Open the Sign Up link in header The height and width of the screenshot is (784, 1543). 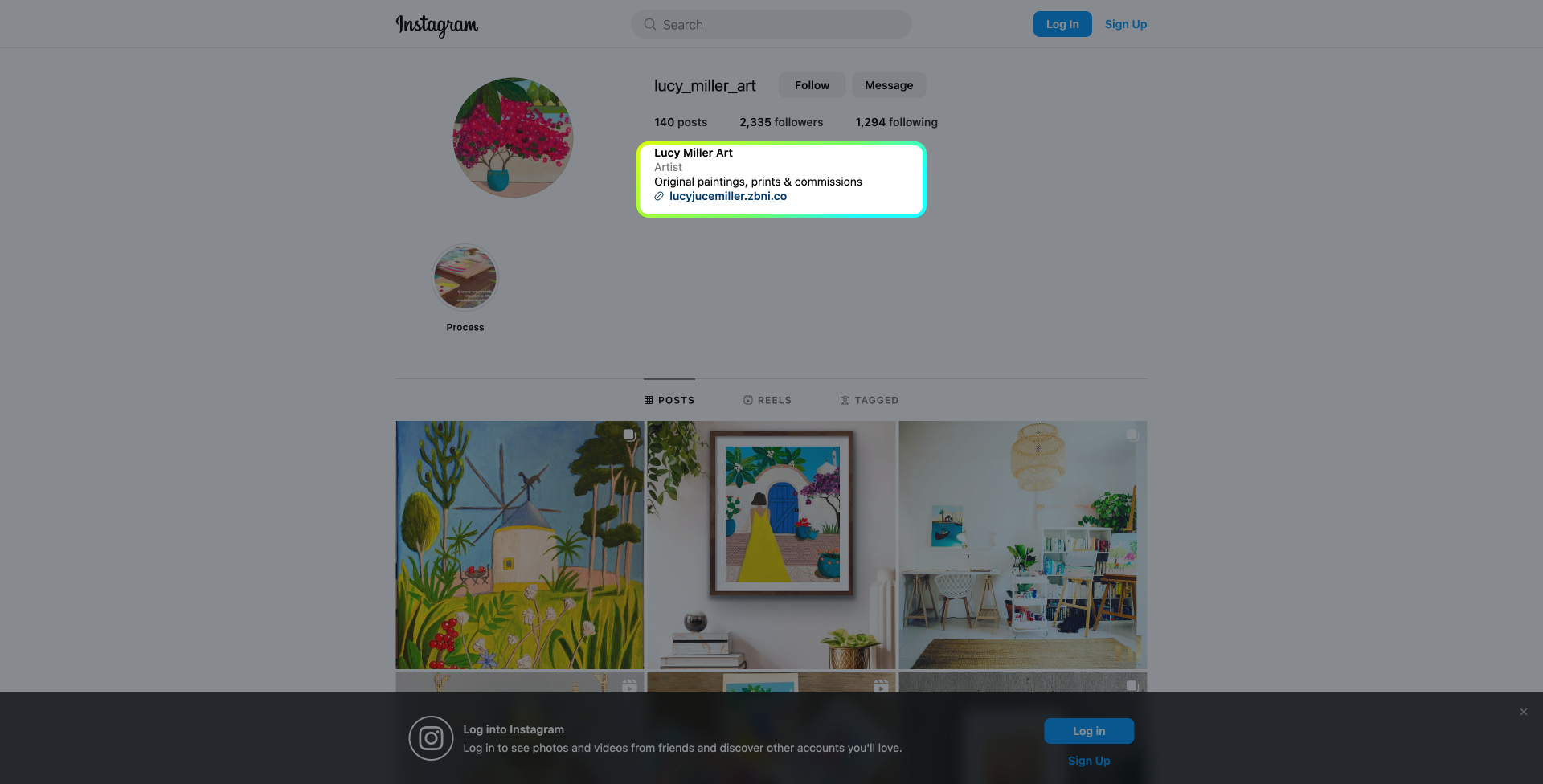click(x=1126, y=24)
